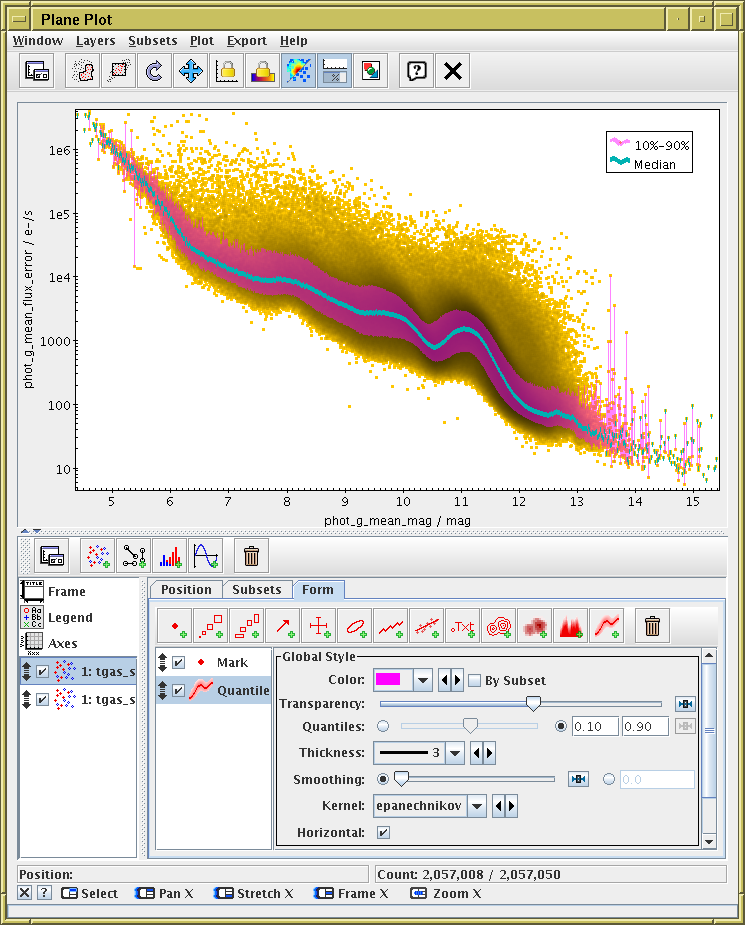The height and width of the screenshot is (925, 745).
Task: Add a contour form to layer
Action: pyautogui.click(x=499, y=627)
